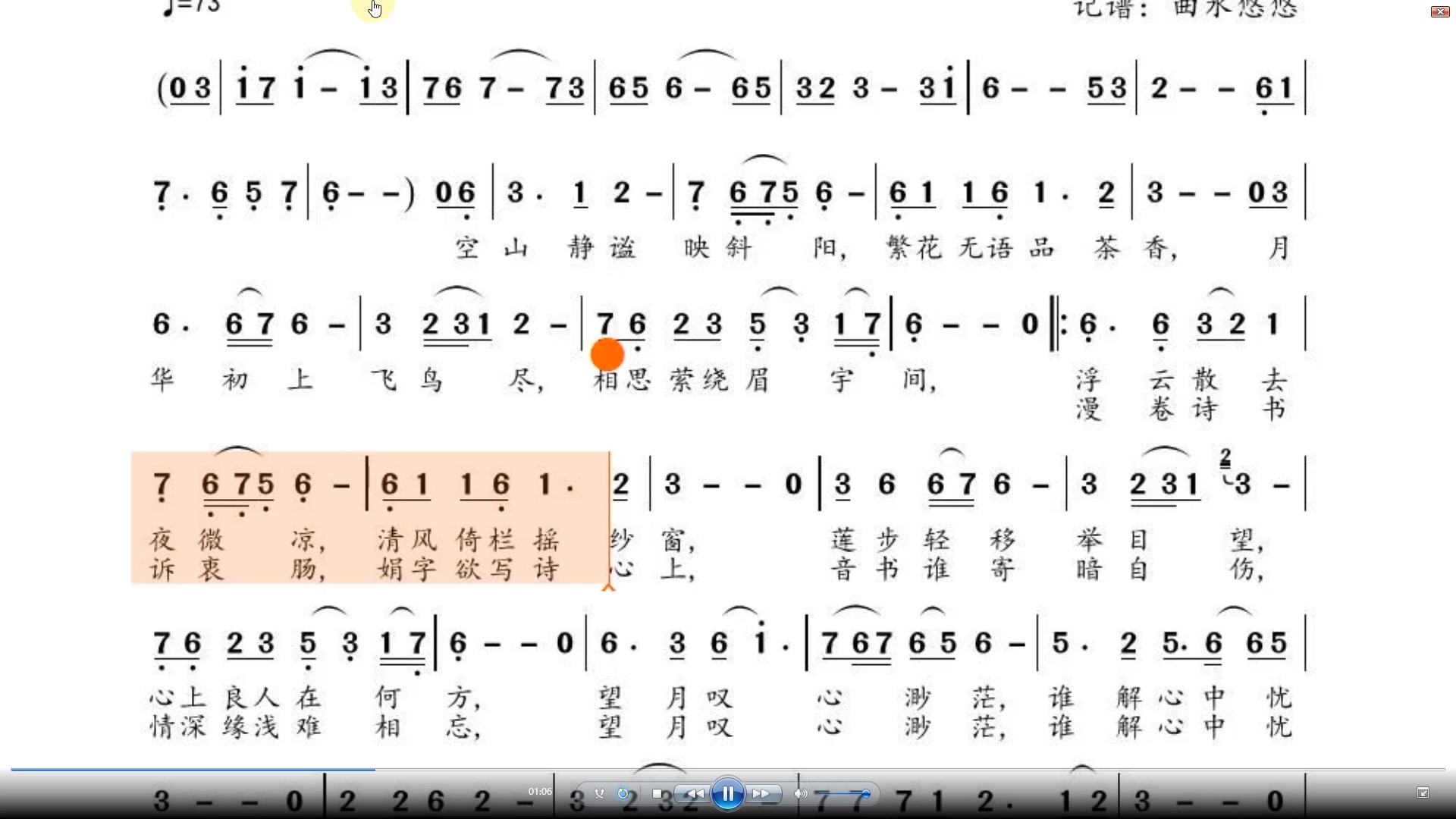This screenshot has height=819, width=1456.
Task: Close the video window with red X
Action: tap(1439, 11)
